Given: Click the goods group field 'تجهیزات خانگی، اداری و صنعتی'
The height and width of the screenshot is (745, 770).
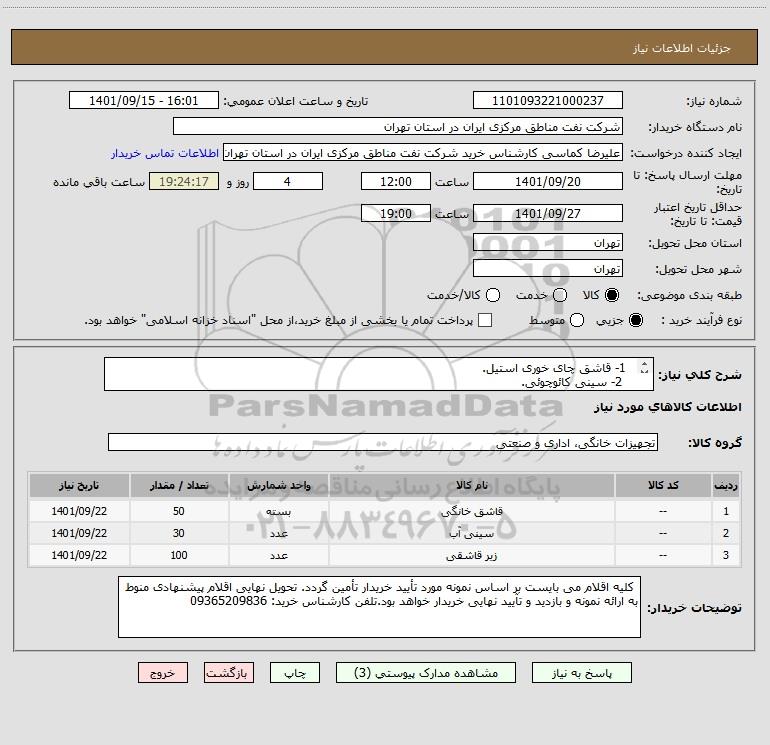Looking at the screenshot, I should point(383,442).
